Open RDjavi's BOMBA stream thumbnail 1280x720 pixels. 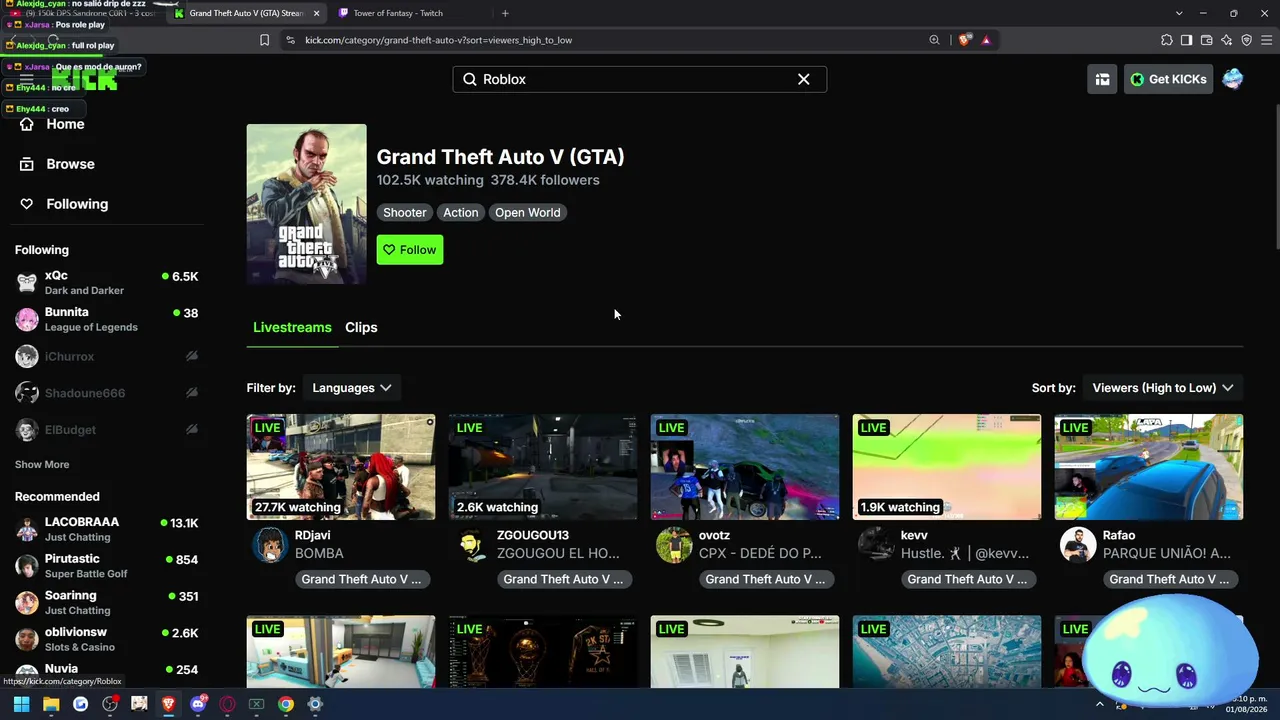click(341, 467)
